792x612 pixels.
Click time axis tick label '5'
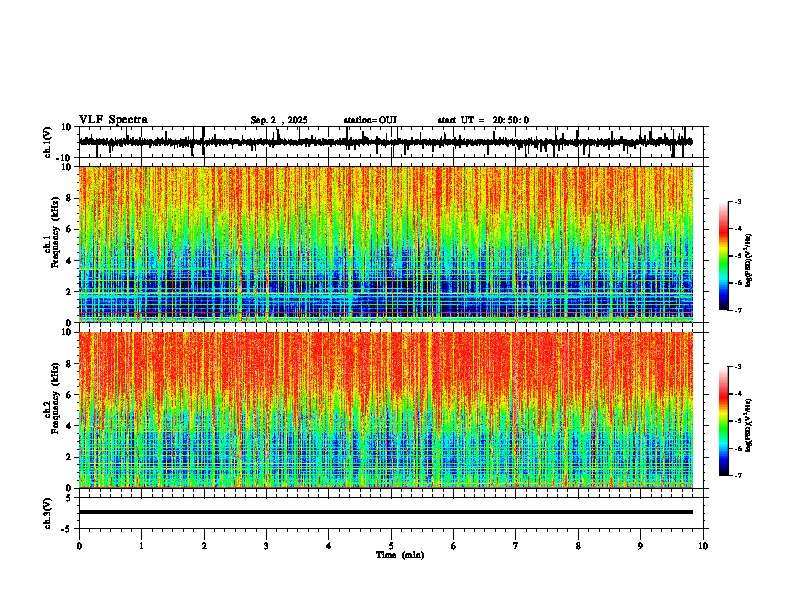[391, 546]
